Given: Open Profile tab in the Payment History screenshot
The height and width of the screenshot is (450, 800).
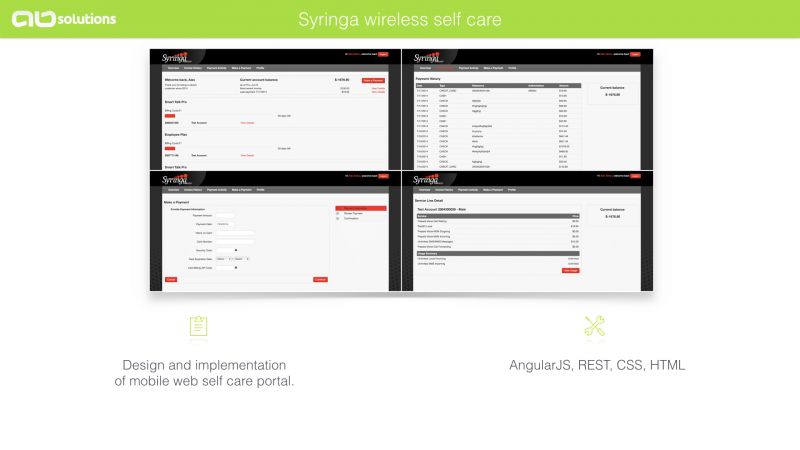Looking at the screenshot, I should point(512,68).
